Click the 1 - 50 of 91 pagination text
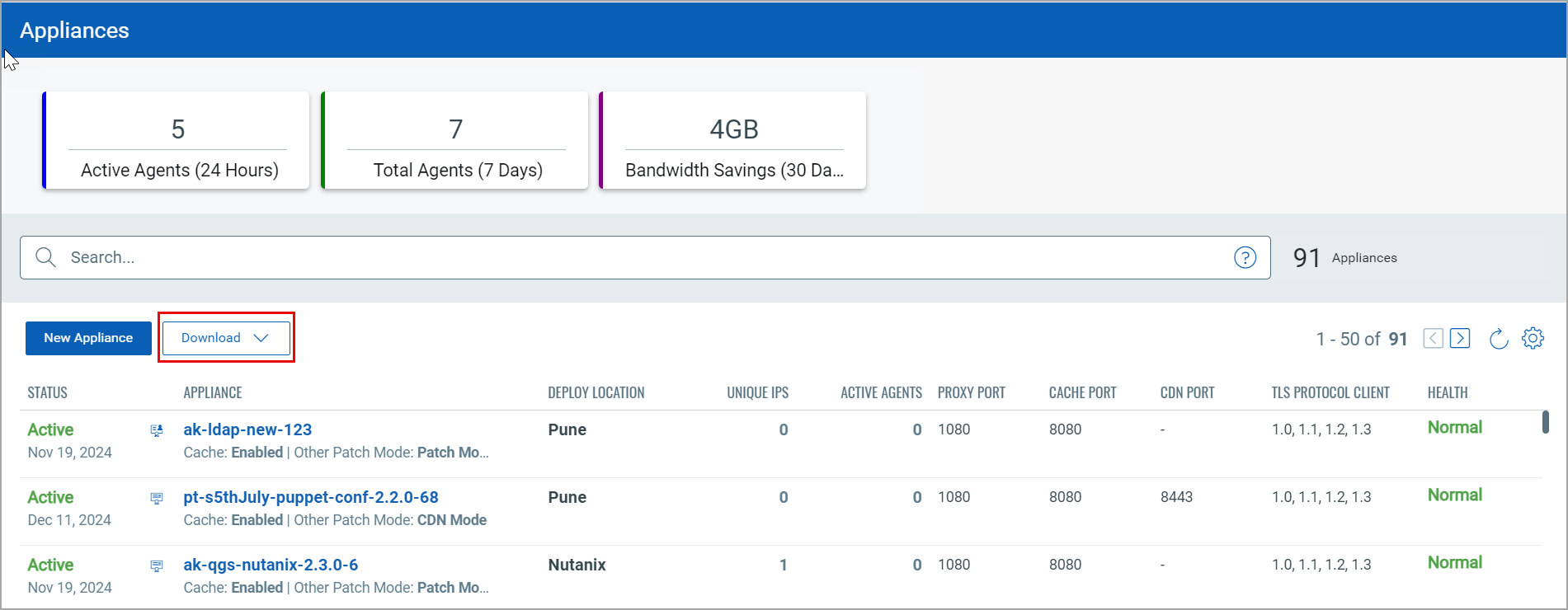Viewport: 1568px width, 610px height. pos(1362,339)
